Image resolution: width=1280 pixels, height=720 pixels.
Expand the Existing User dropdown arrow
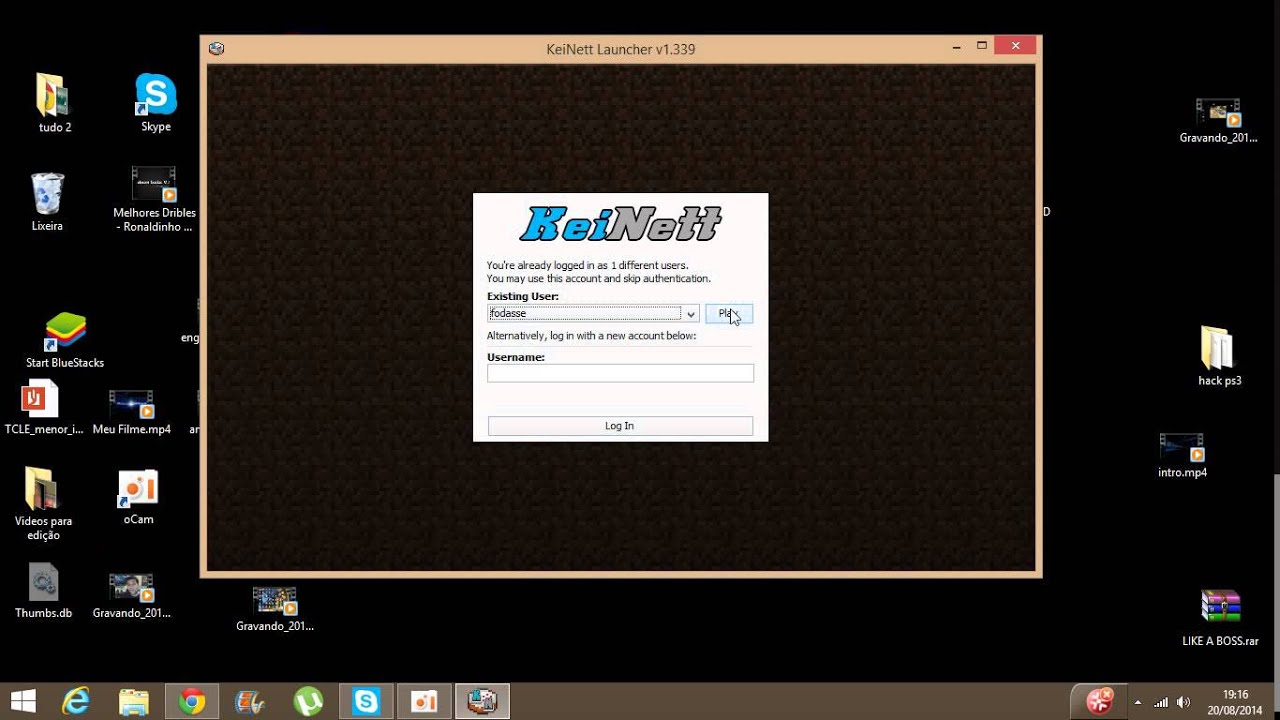[x=690, y=314]
